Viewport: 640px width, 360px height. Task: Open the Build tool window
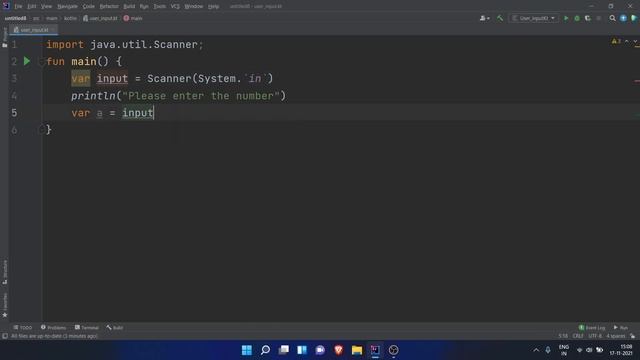(115, 328)
